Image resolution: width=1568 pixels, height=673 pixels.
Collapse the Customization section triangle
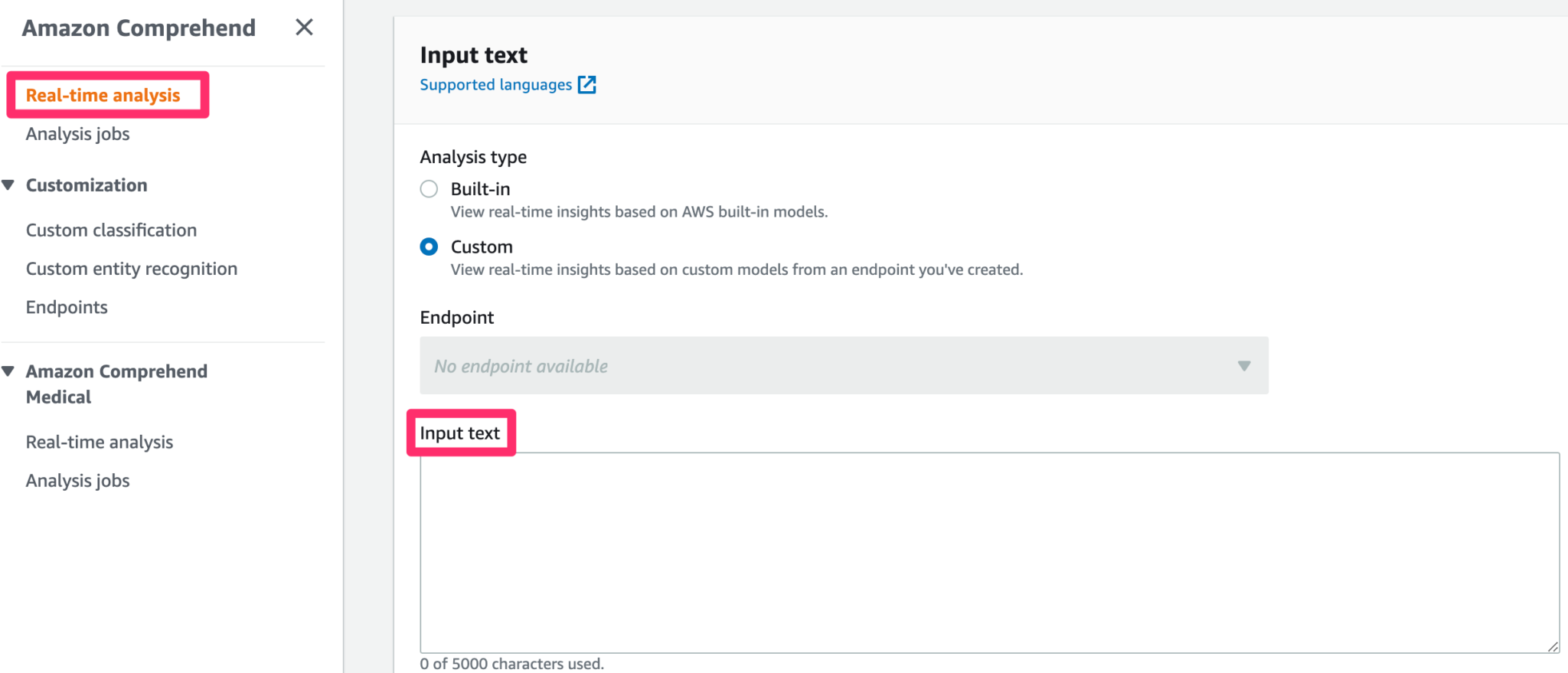[x=8, y=185]
